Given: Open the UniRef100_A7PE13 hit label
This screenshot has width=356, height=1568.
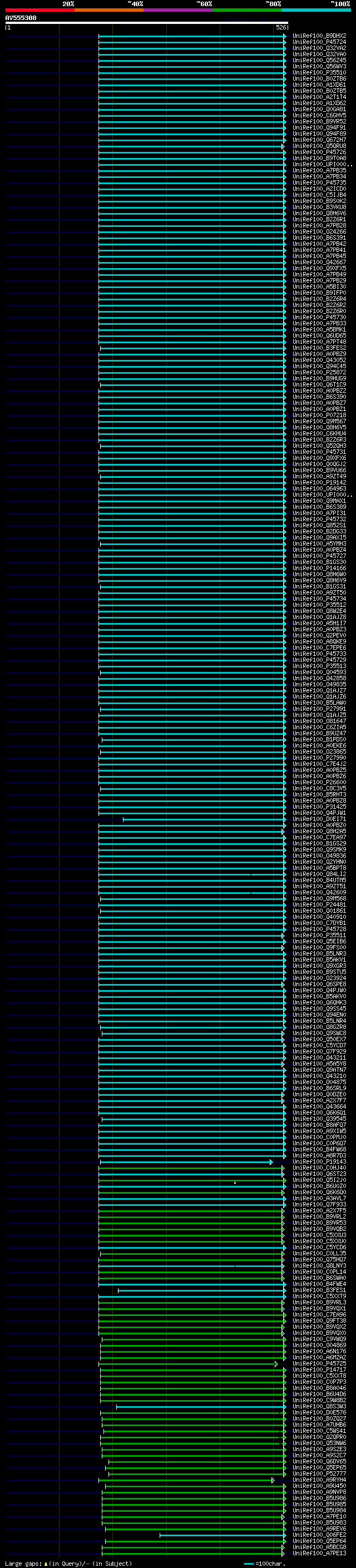Looking at the screenshot, I should click(319, 1553).
